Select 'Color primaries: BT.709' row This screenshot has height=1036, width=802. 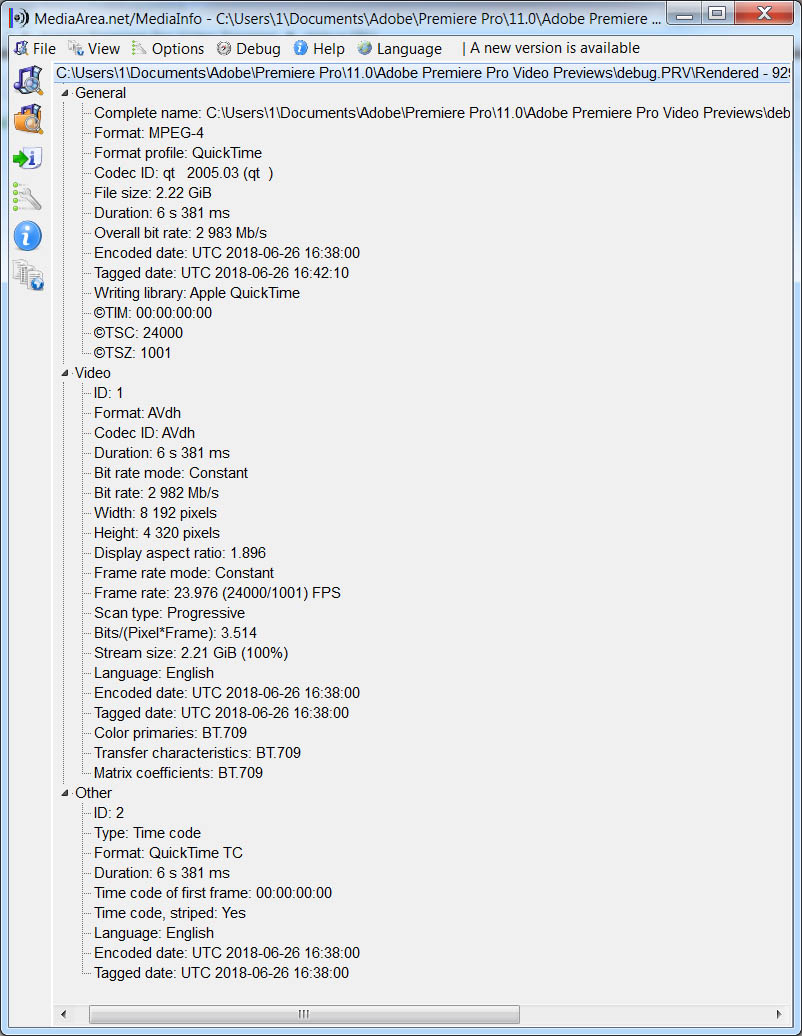(x=170, y=733)
